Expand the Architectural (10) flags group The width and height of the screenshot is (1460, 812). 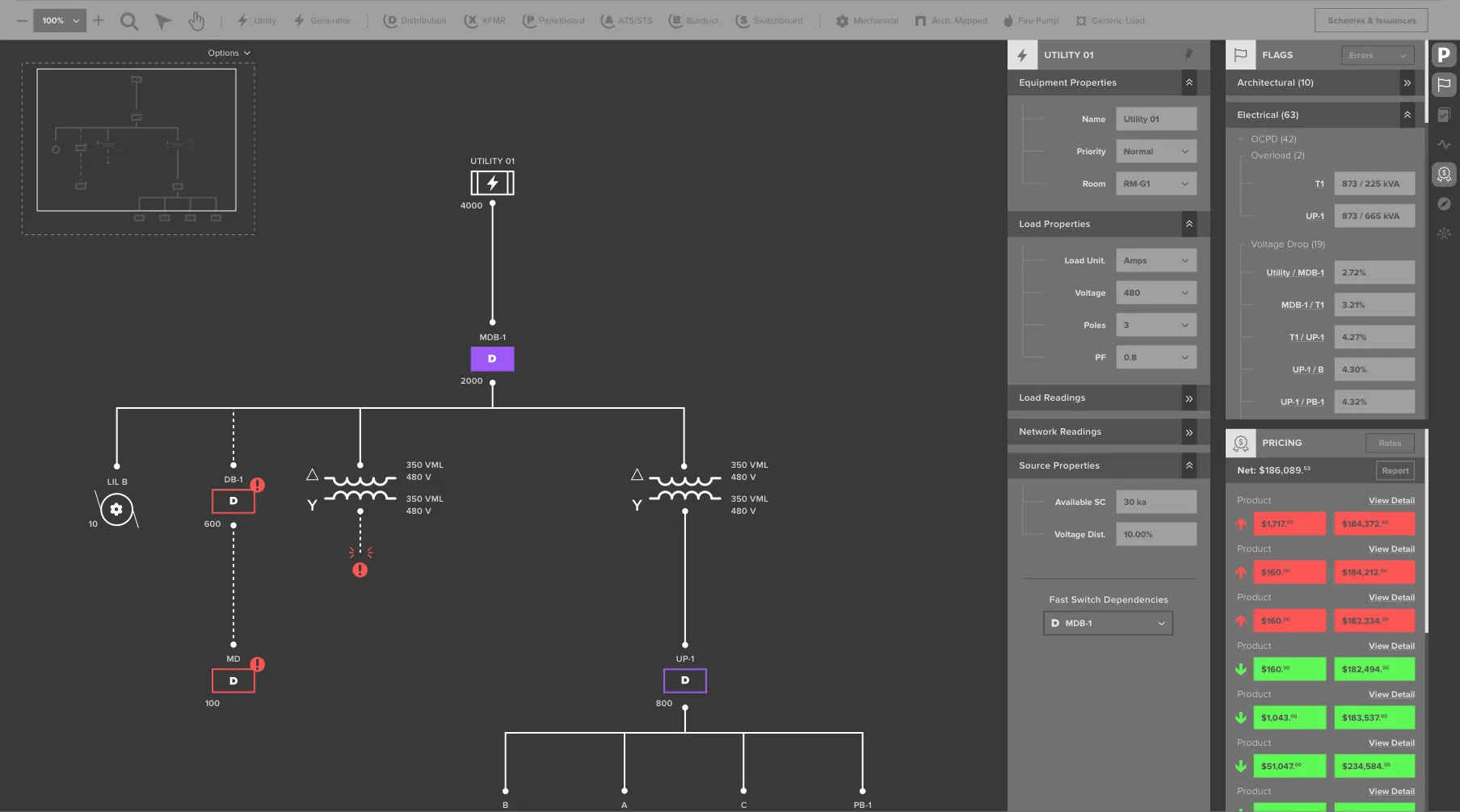point(1407,82)
